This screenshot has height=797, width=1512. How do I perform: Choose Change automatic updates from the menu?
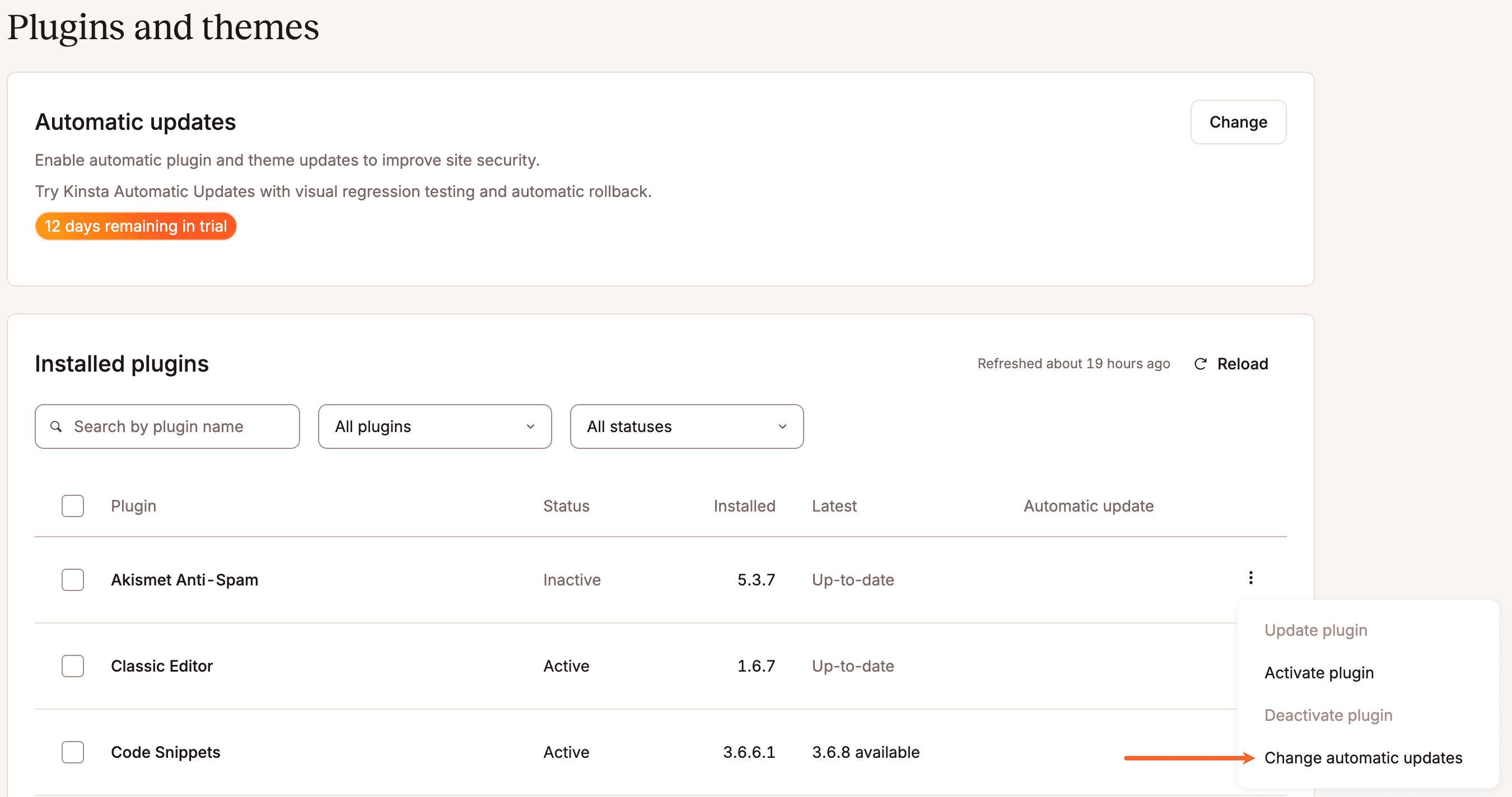click(x=1363, y=758)
